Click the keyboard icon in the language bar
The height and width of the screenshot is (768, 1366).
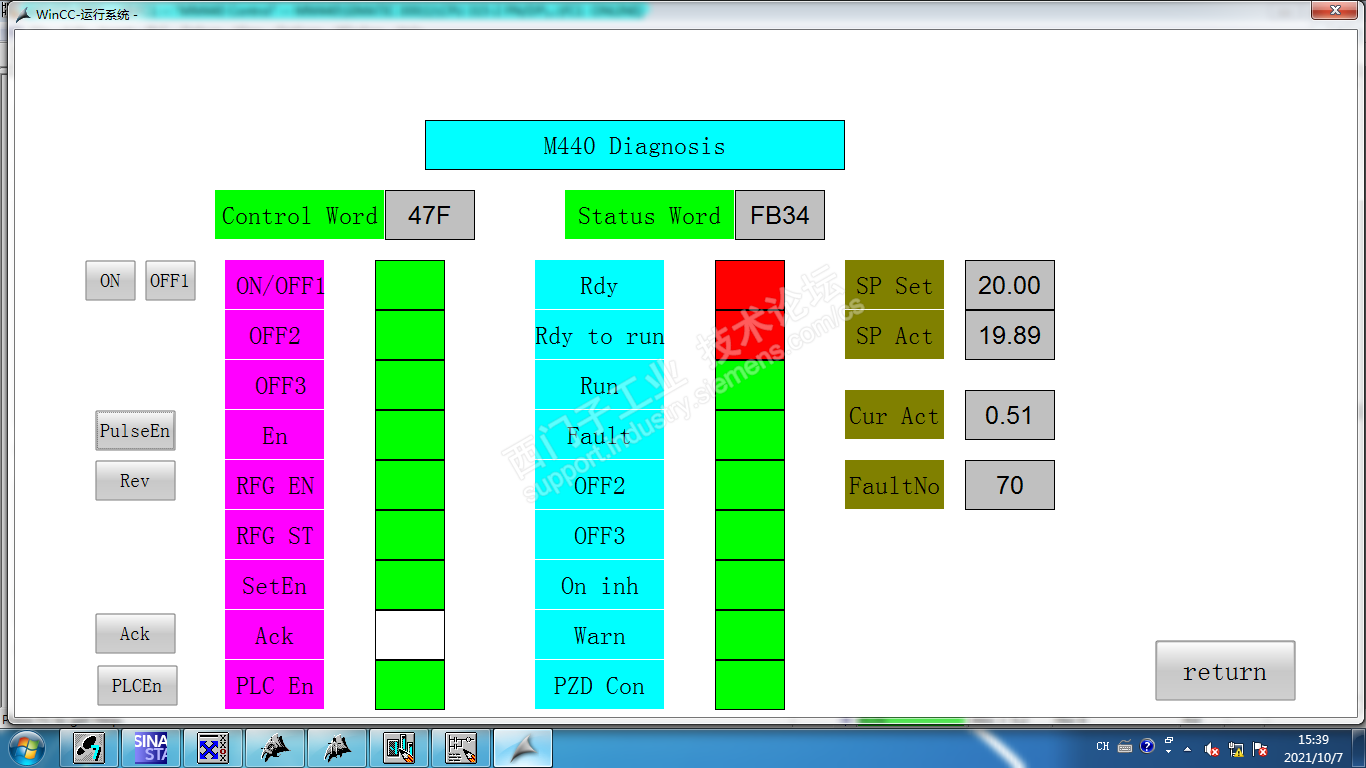[1125, 746]
